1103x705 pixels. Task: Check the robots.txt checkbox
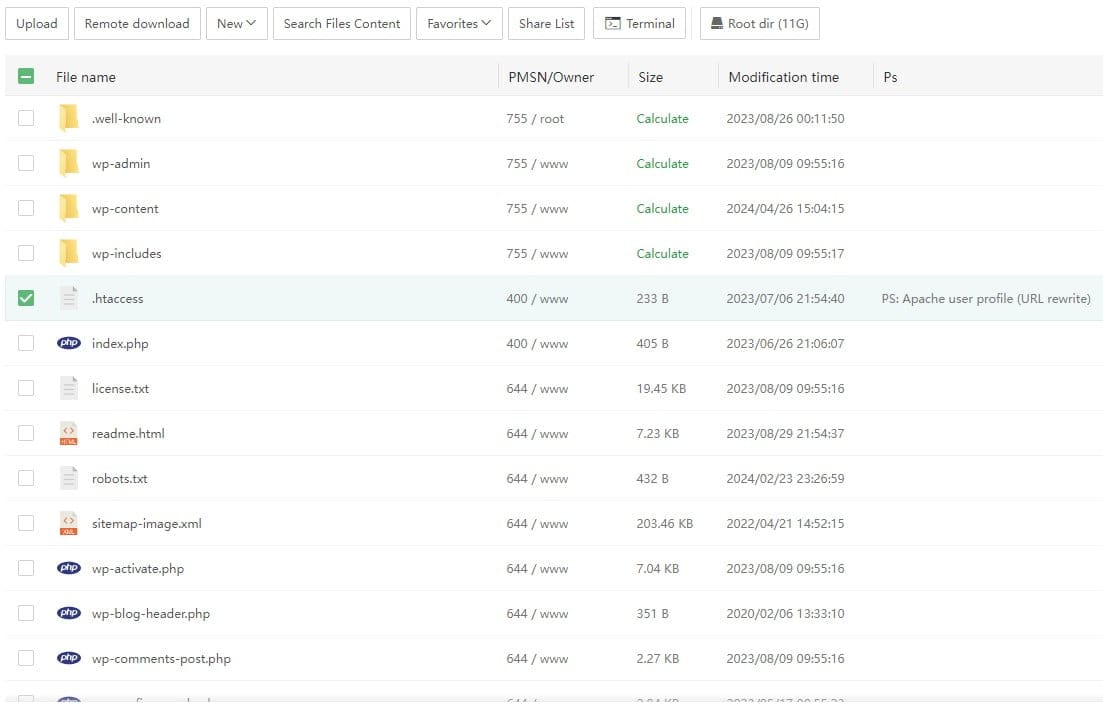[26, 478]
